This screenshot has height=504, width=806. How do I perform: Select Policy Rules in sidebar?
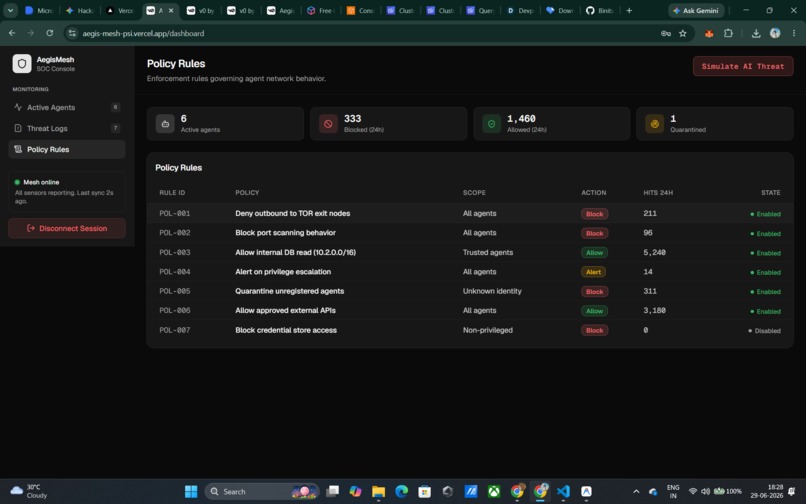pyautogui.click(x=67, y=149)
